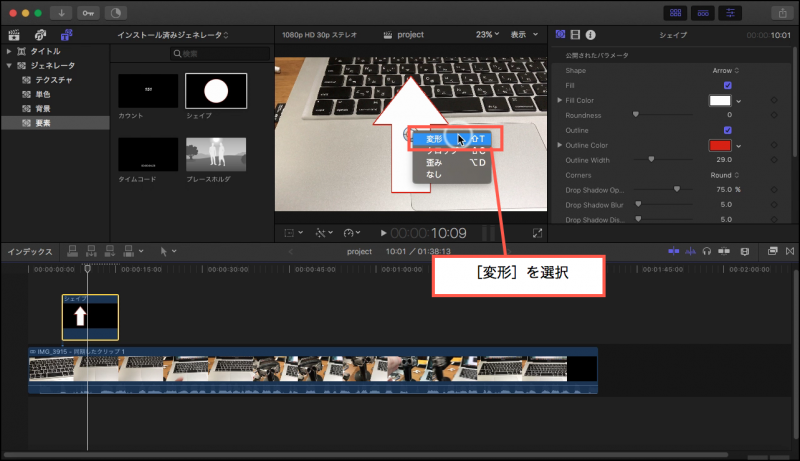Toggle browser panel visibility button
800x461 pixels.
click(x=676, y=13)
